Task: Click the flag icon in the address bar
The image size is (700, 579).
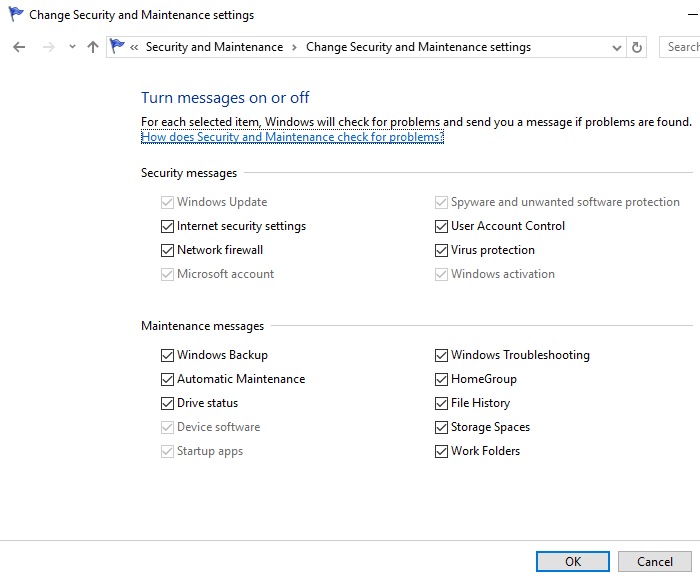Action: [x=118, y=47]
